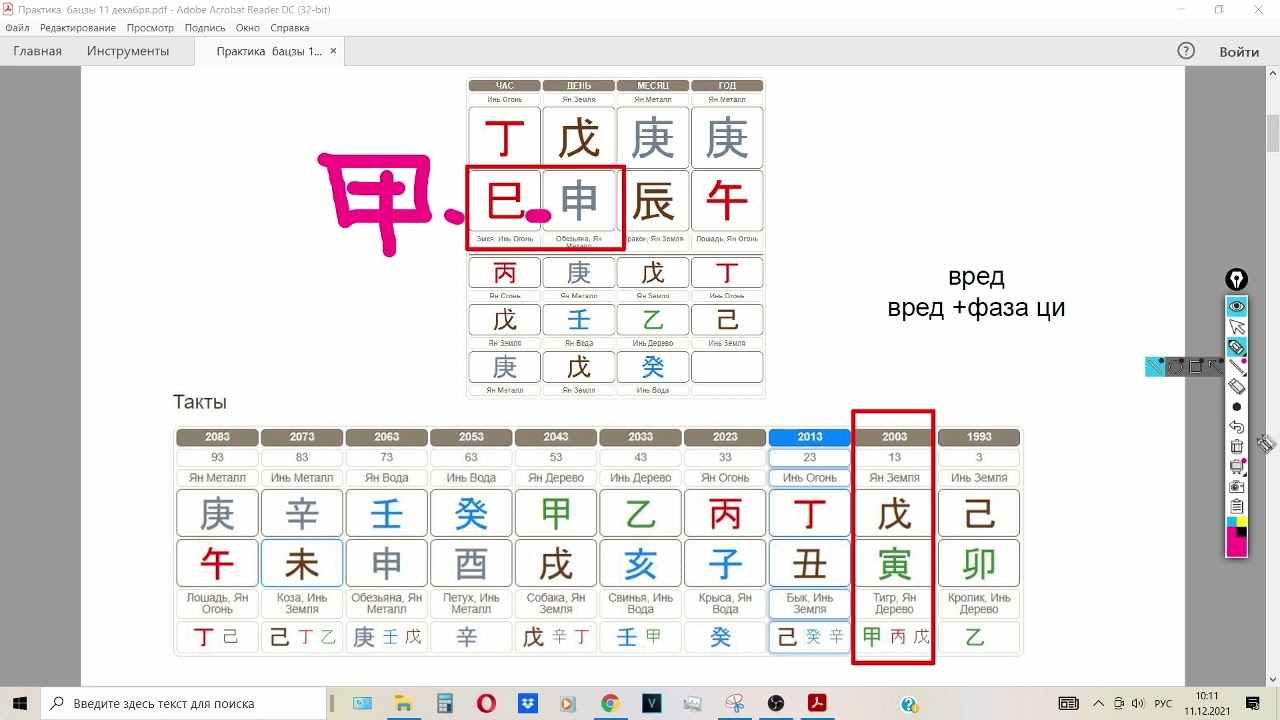Viewport: 1280px width, 720px height.
Task: Open the help question mark button
Action: (1186, 51)
